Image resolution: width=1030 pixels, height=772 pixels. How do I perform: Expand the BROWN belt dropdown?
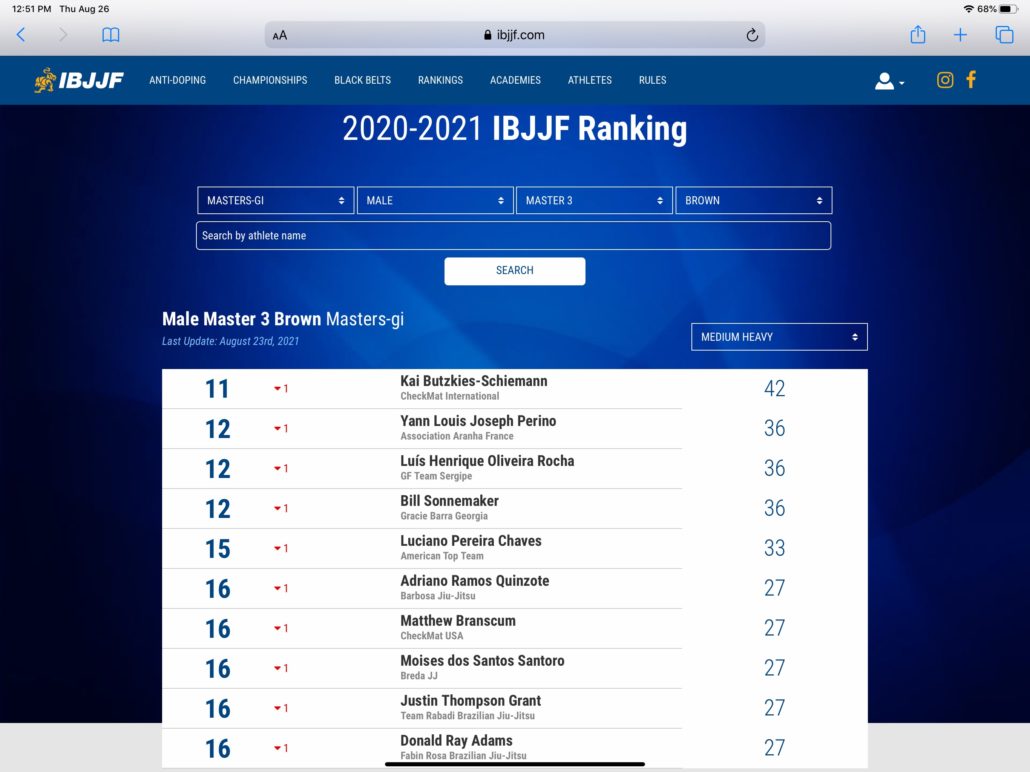pyautogui.click(x=753, y=200)
